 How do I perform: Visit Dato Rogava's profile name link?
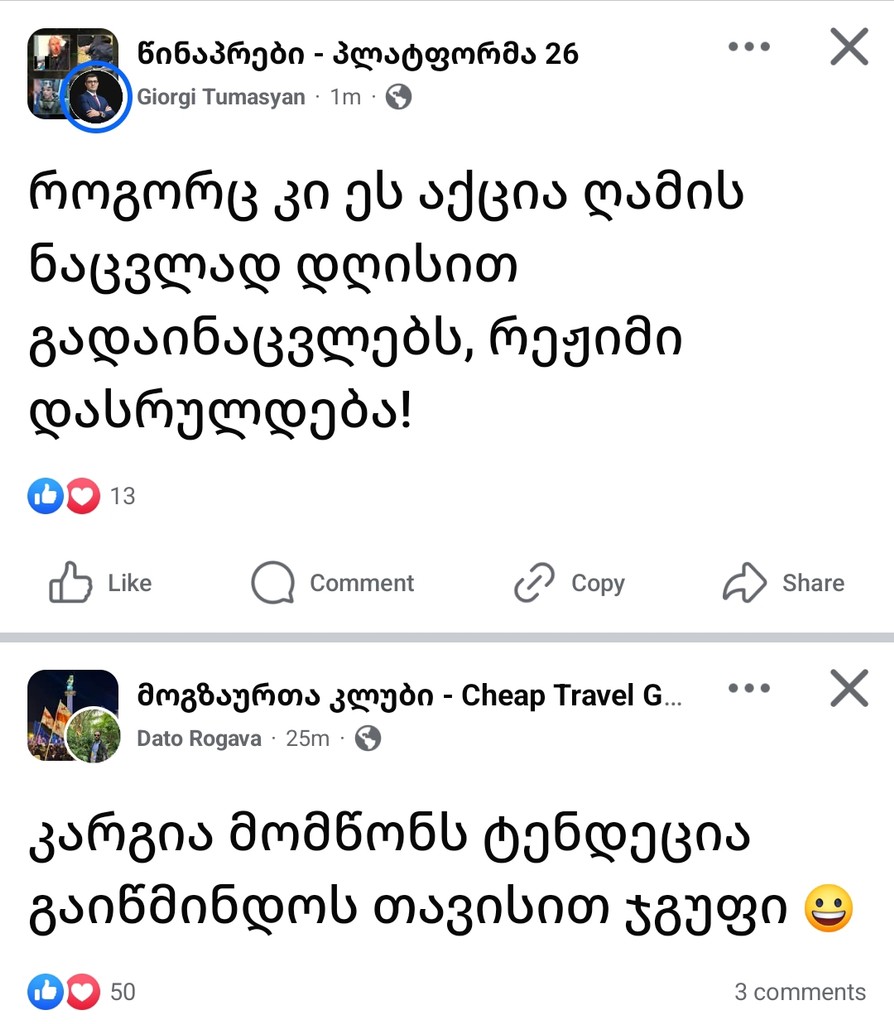pyautogui.click(x=199, y=739)
